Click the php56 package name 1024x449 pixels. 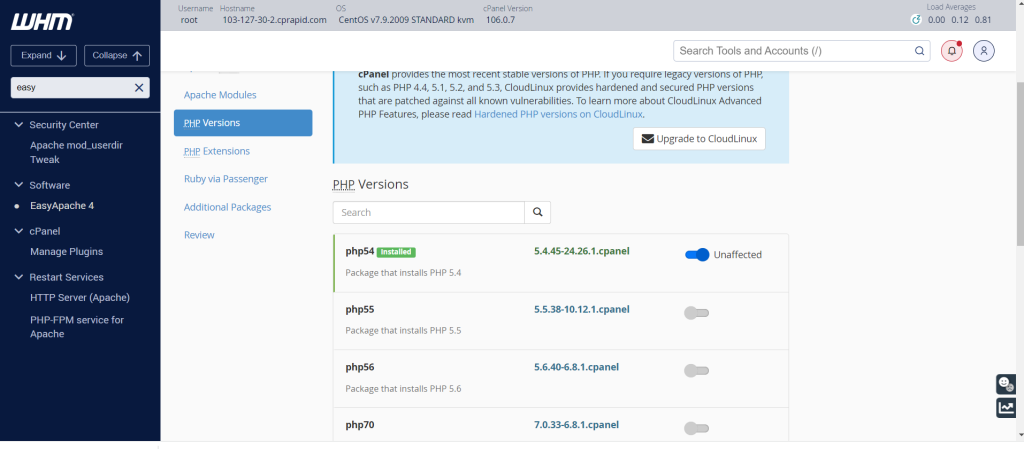pyautogui.click(x=360, y=367)
